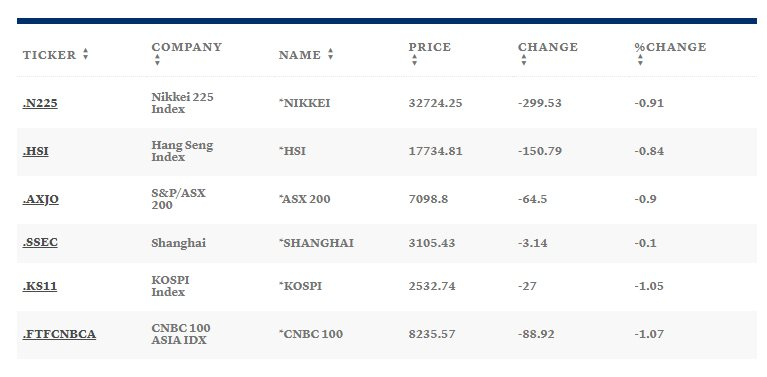
Task: Click the %CHANGE column header label
Action: (x=671, y=47)
